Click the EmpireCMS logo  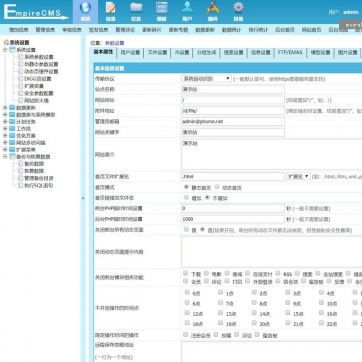click(x=36, y=12)
